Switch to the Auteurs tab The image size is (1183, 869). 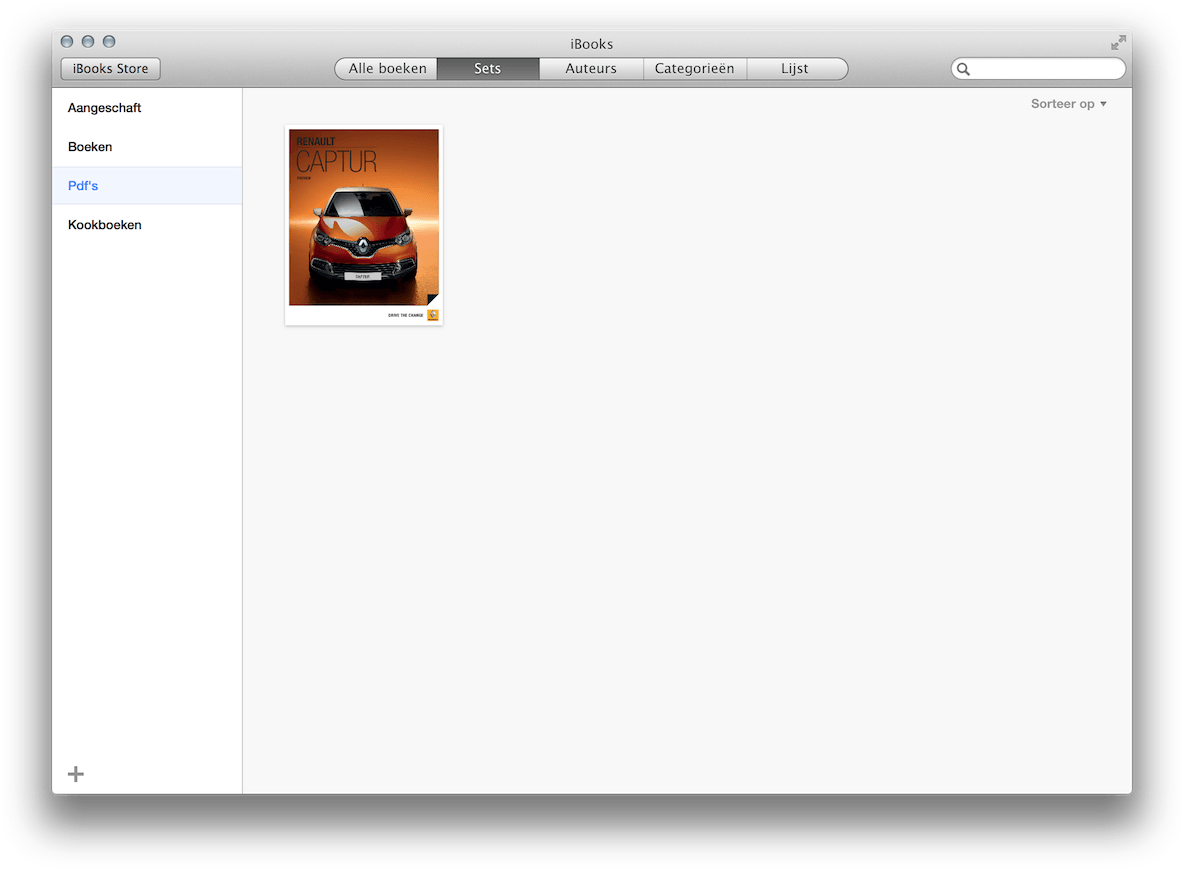click(590, 68)
